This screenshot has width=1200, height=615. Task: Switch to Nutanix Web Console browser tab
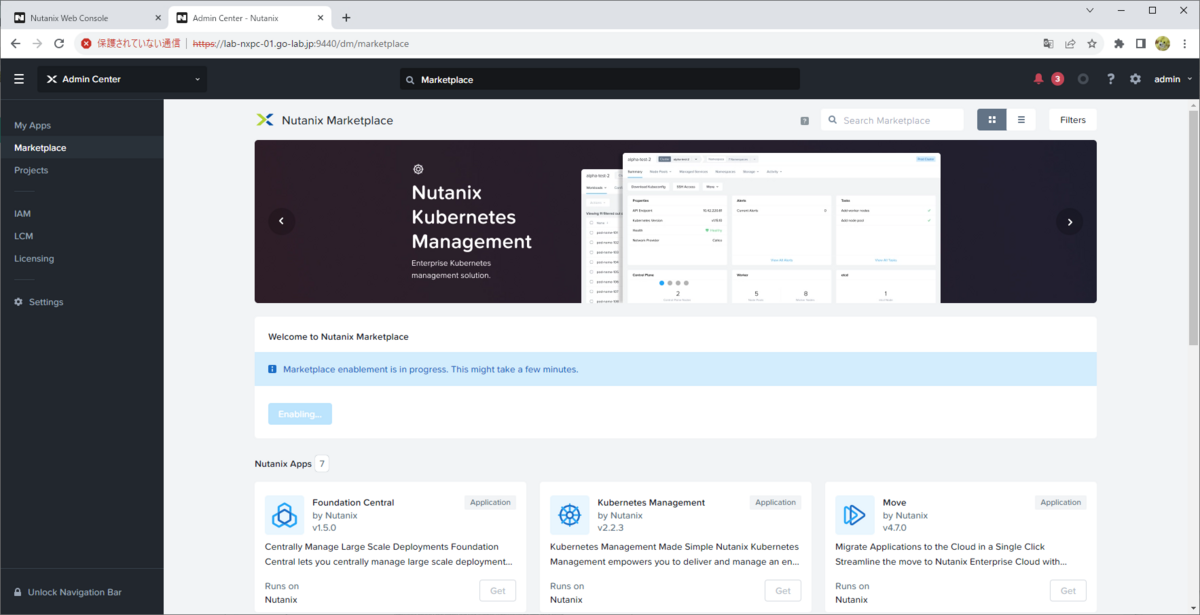pos(86,18)
